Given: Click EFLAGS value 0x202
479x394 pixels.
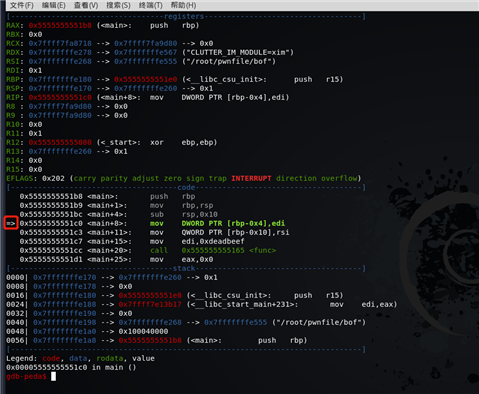Looking at the screenshot, I should 53,179.
